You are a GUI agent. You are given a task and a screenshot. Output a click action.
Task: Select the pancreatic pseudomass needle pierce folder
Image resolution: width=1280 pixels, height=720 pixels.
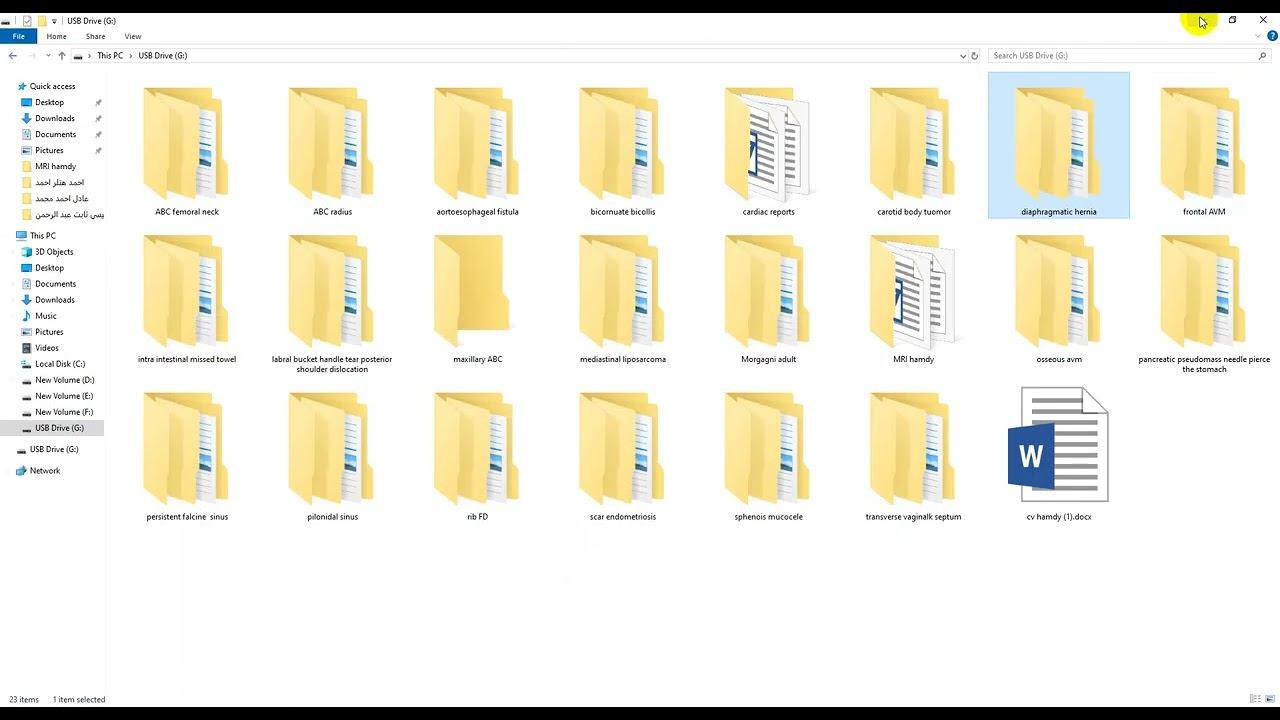1204,305
